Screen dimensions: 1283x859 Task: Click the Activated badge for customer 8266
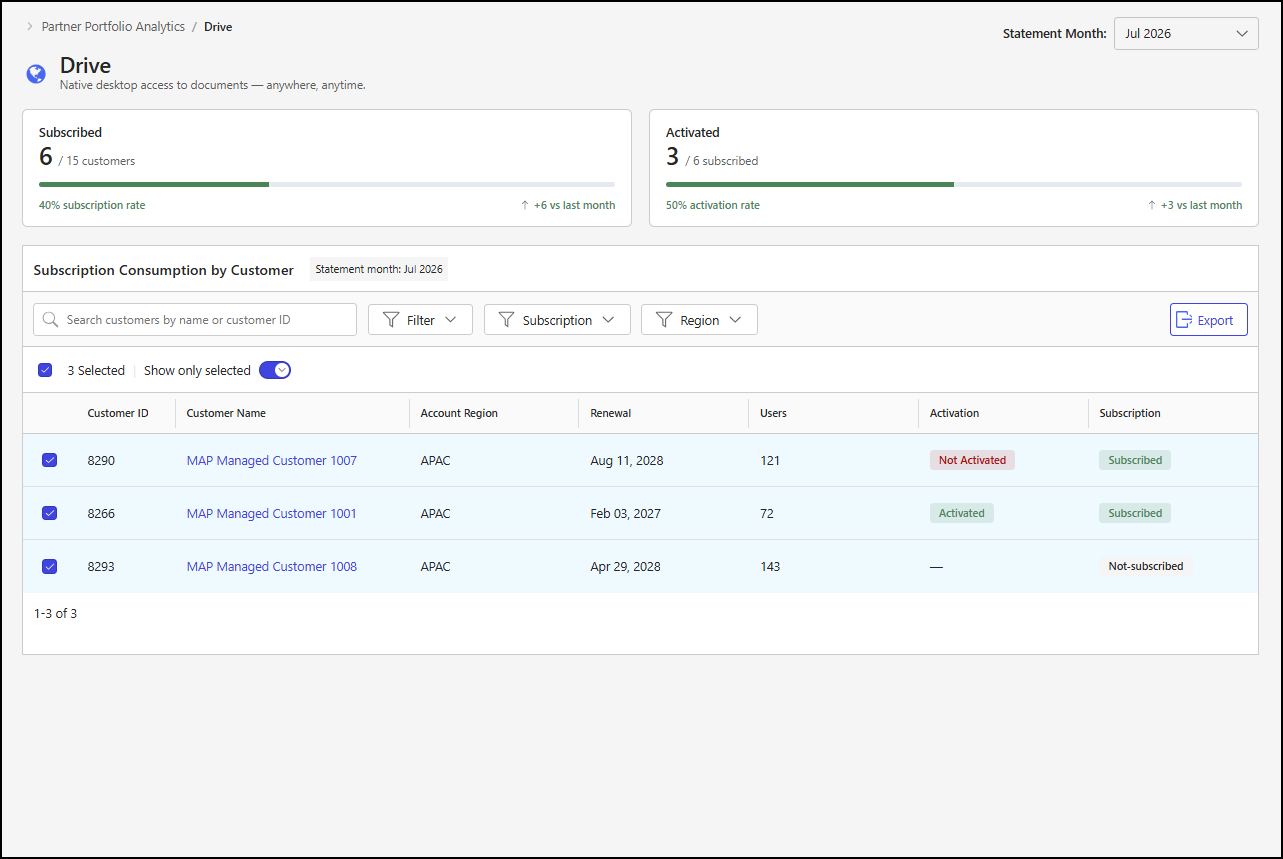pos(962,513)
